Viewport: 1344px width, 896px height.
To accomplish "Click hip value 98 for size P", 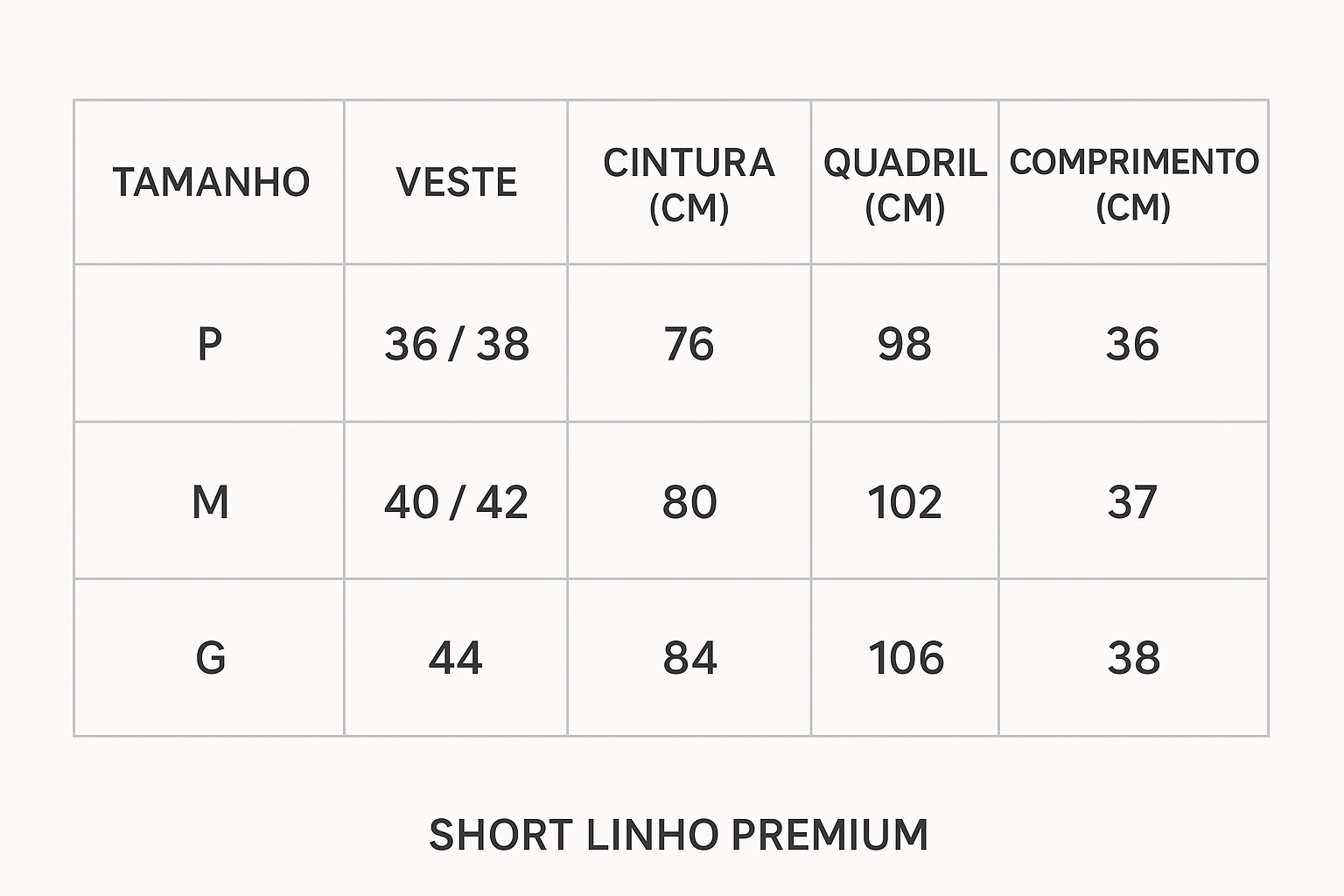I will pyautogui.click(x=905, y=344).
